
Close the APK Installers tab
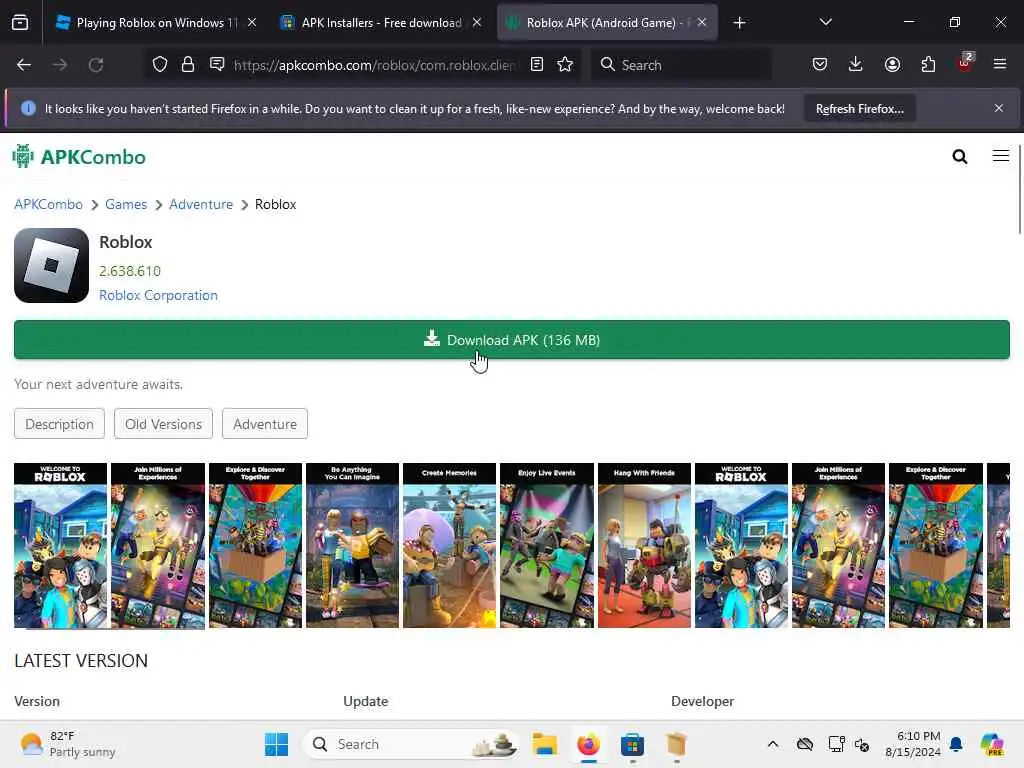coord(477,22)
